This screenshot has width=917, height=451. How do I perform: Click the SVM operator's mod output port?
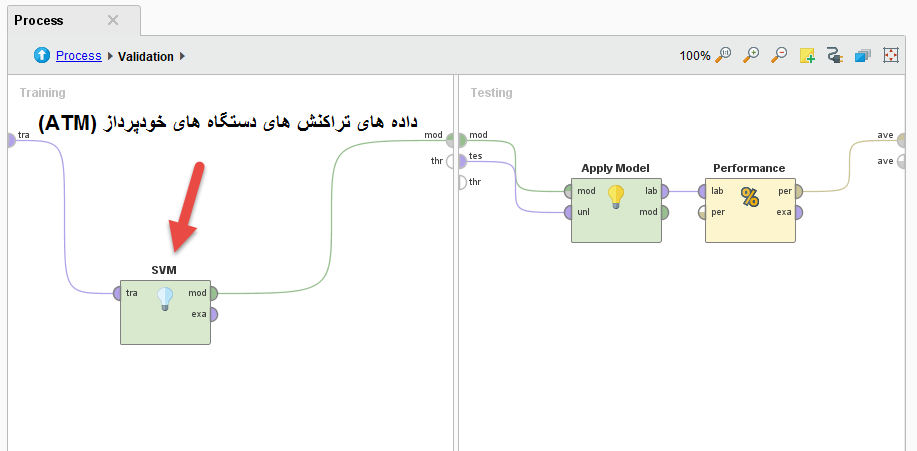213,293
